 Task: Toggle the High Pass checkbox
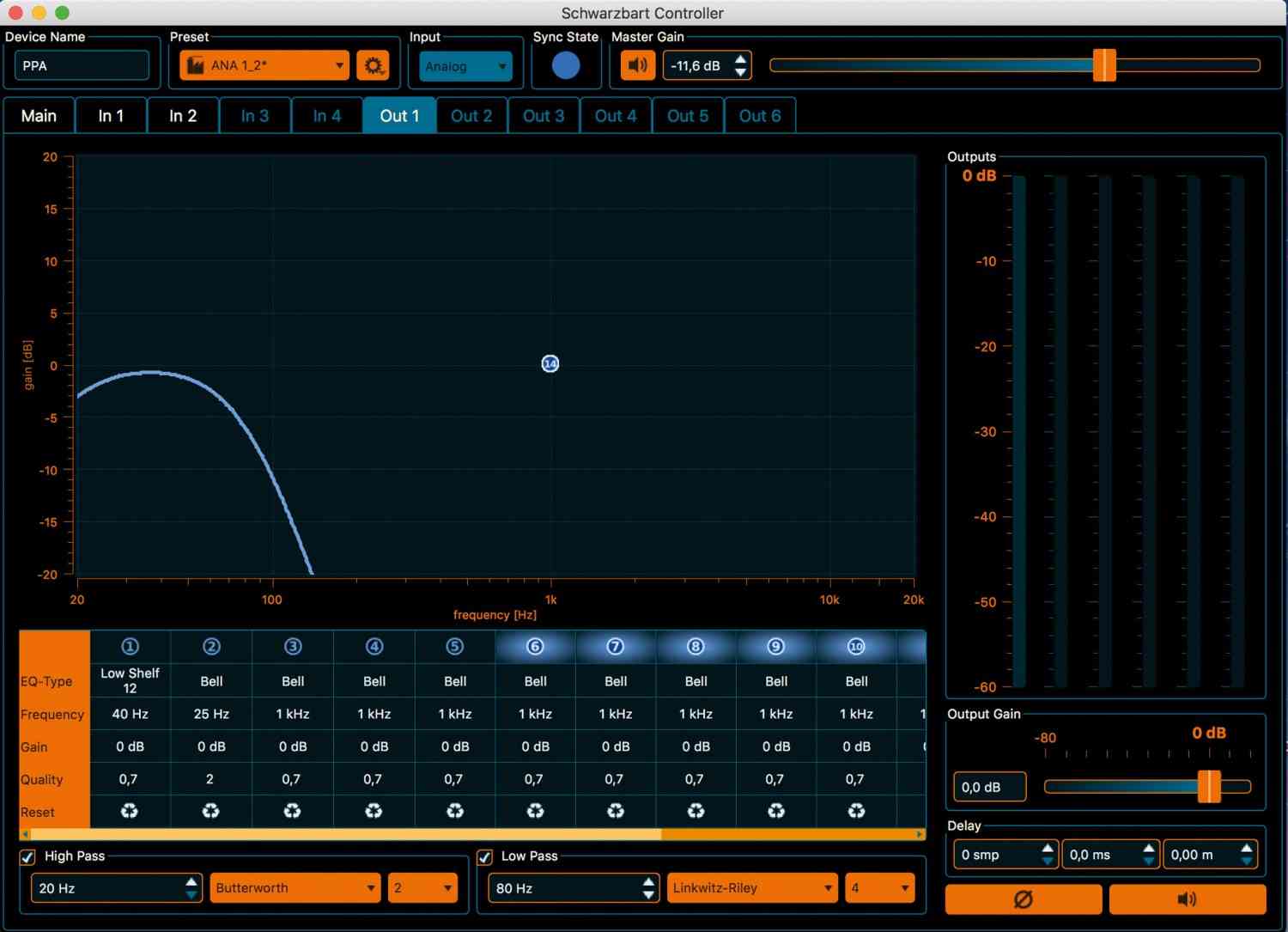click(x=27, y=857)
